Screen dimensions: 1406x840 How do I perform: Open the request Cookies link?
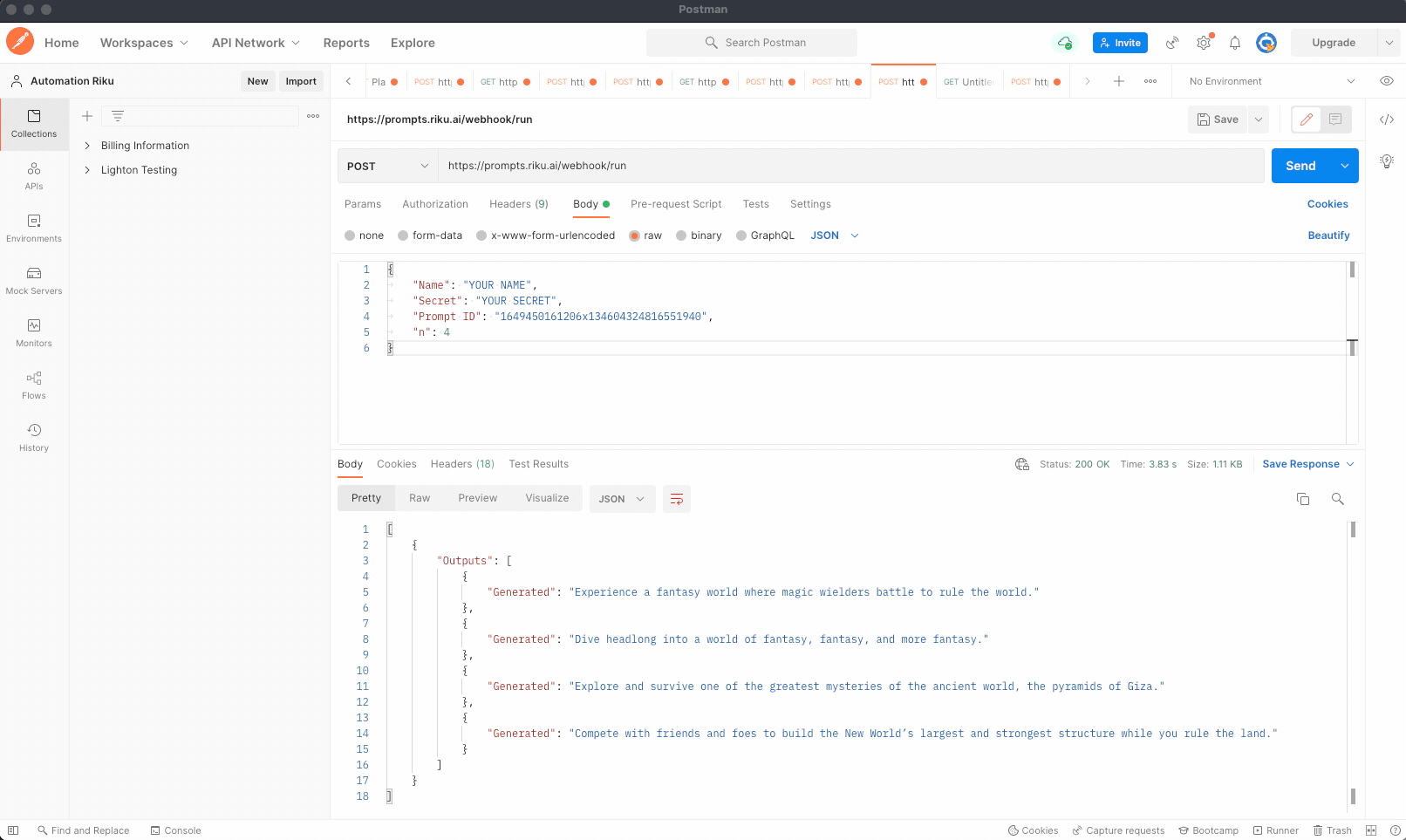coord(1328,204)
